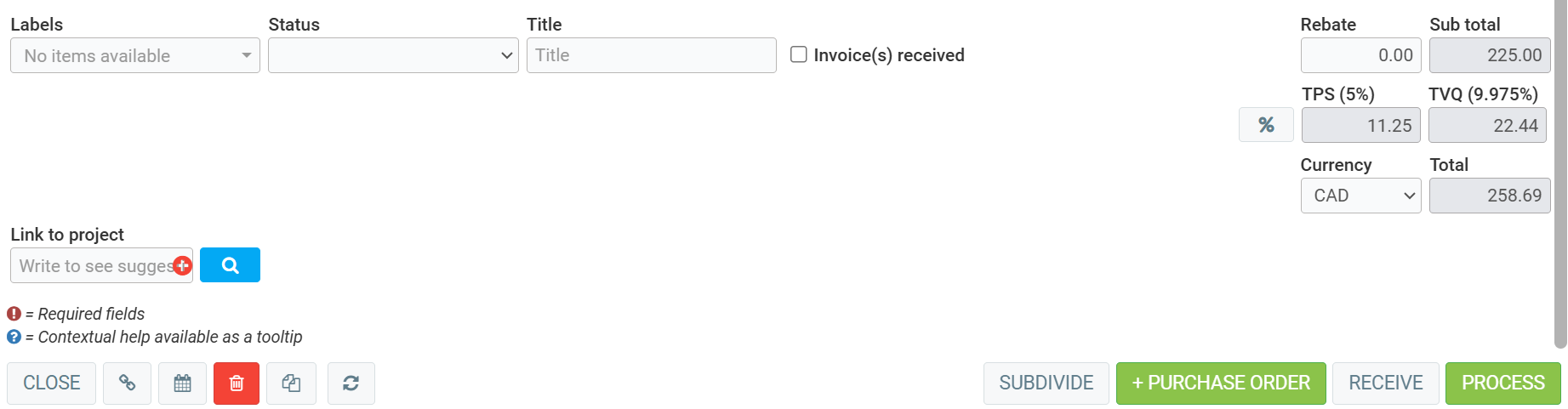Click the SUBDIVIDE button
This screenshot has height=409, width=1568.
1046,383
